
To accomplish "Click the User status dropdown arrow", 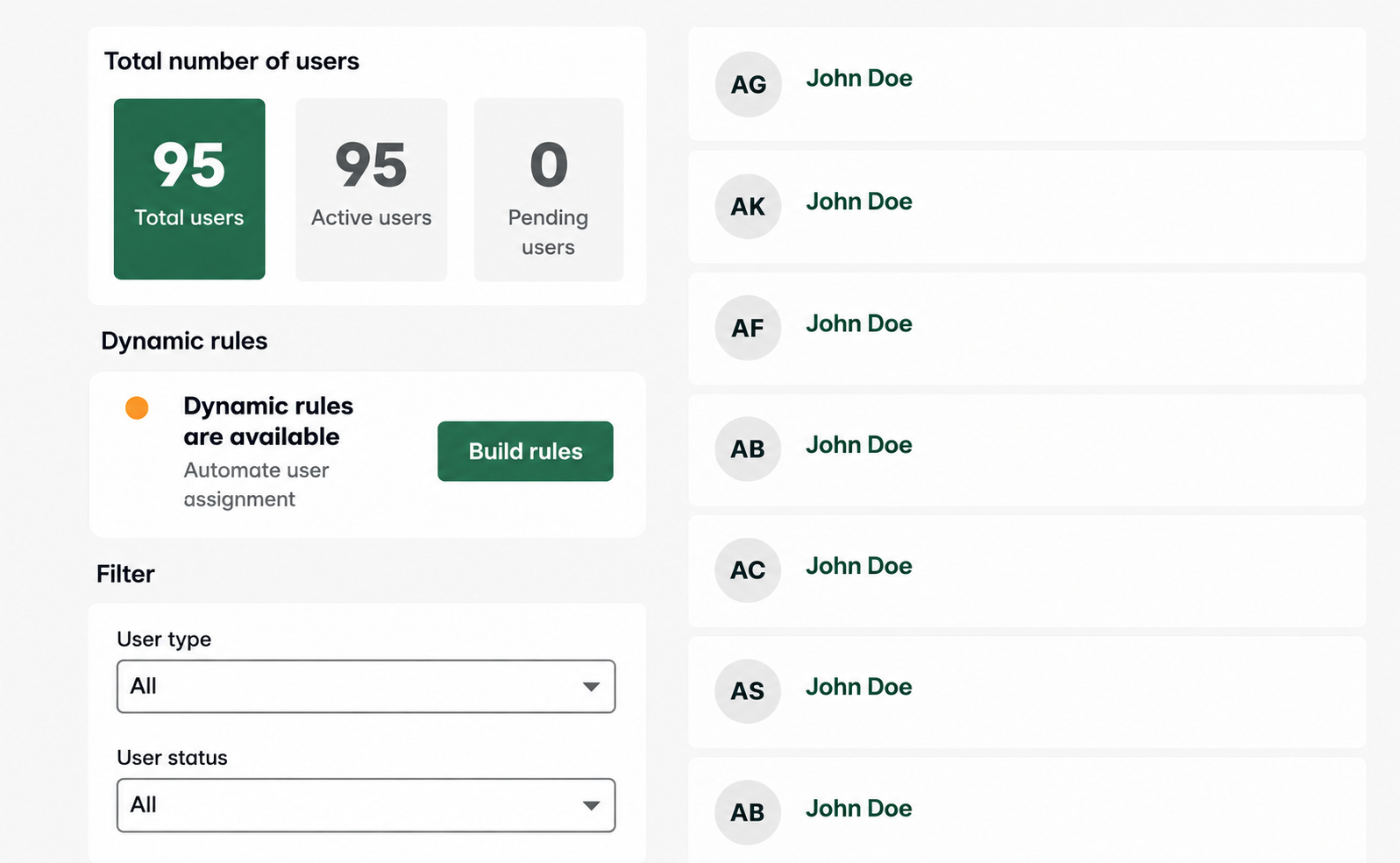I will pos(592,805).
